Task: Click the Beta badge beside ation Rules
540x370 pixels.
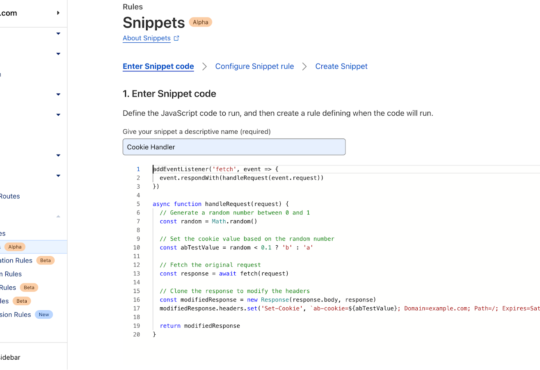Action: point(45,260)
